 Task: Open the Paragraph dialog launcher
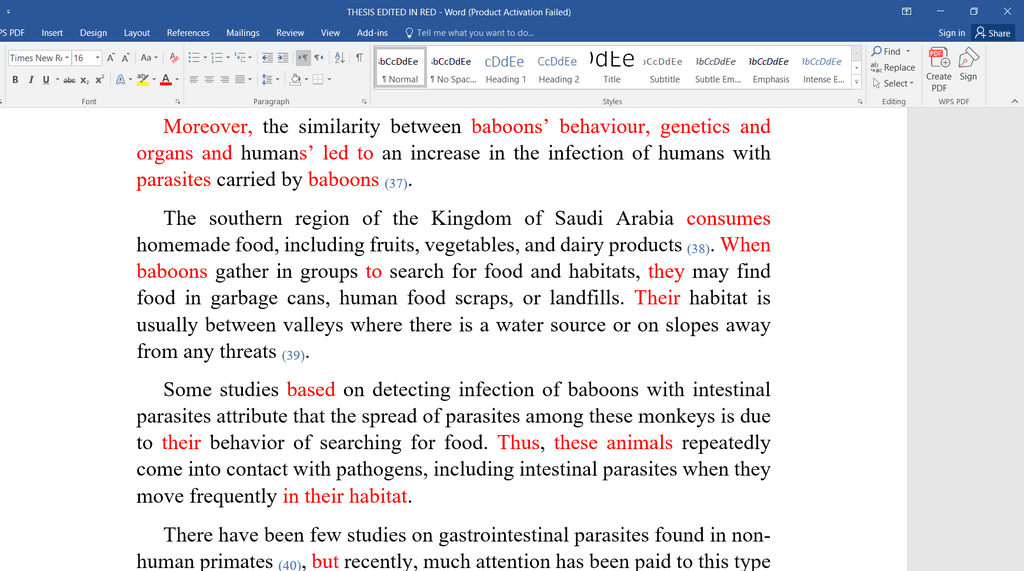point(364,102)
